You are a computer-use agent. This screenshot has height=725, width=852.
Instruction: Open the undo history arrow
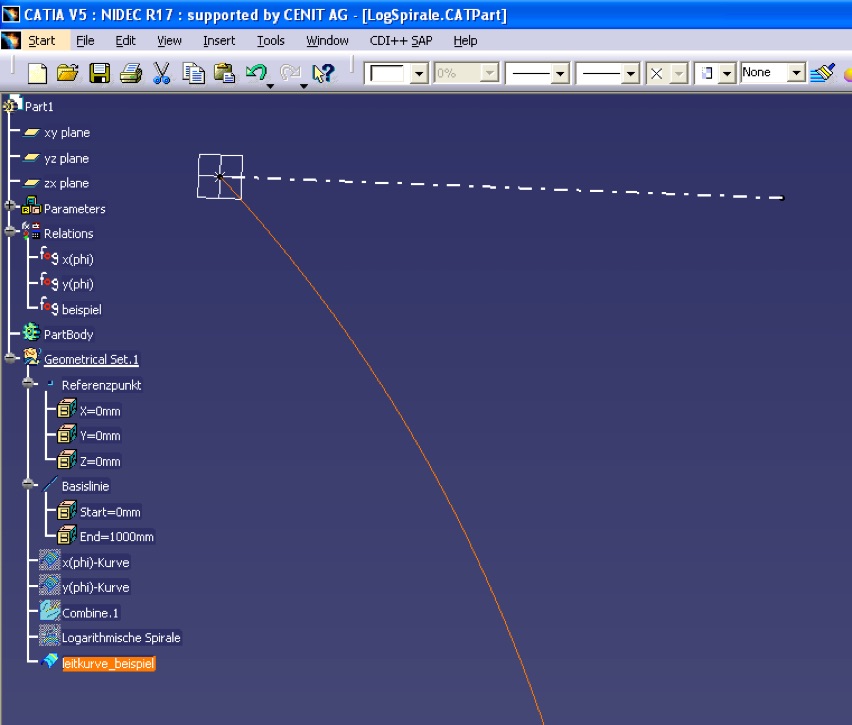click(270, 86)
